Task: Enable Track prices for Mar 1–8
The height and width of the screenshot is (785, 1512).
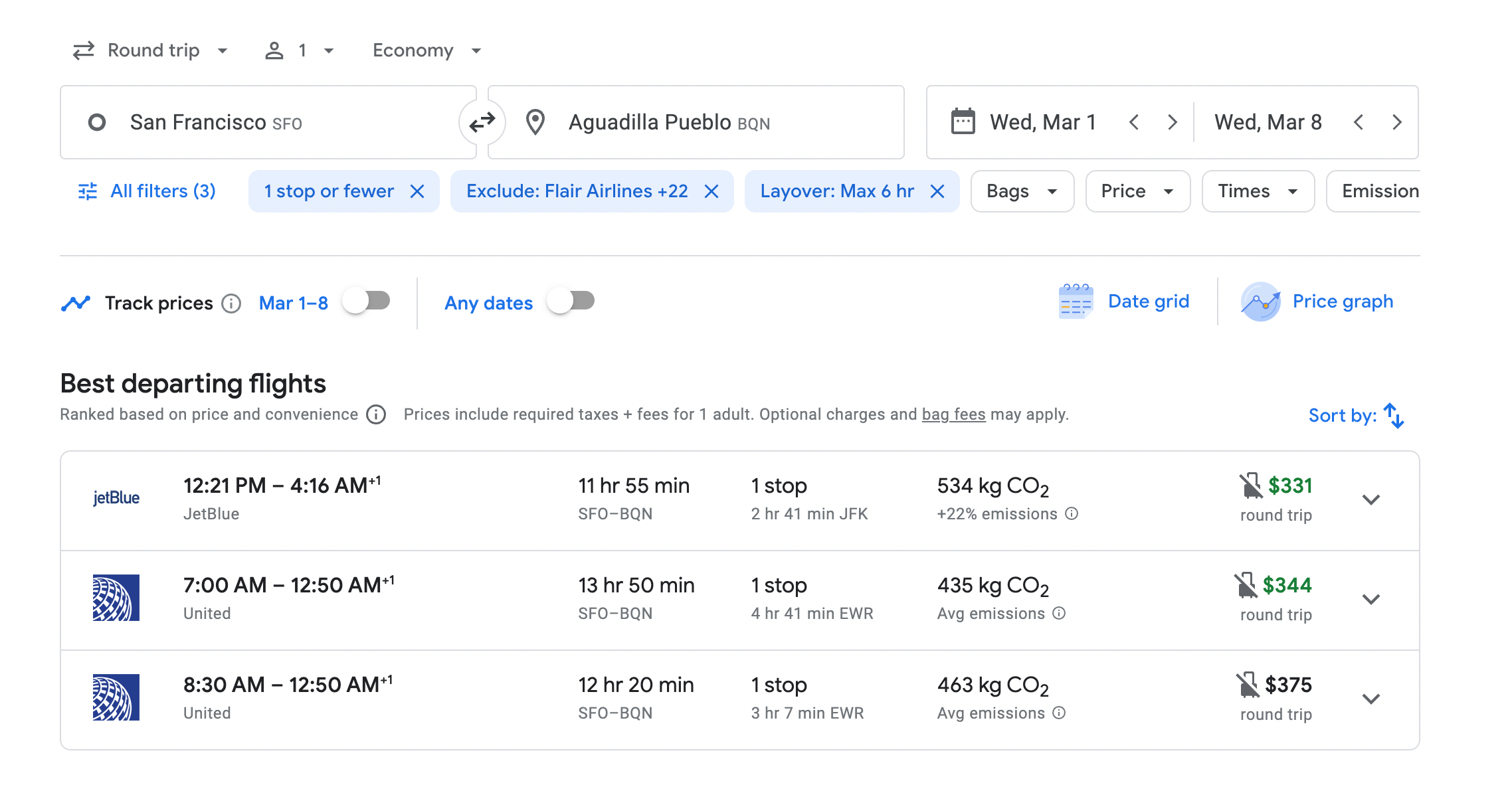Action: (367, 302)
